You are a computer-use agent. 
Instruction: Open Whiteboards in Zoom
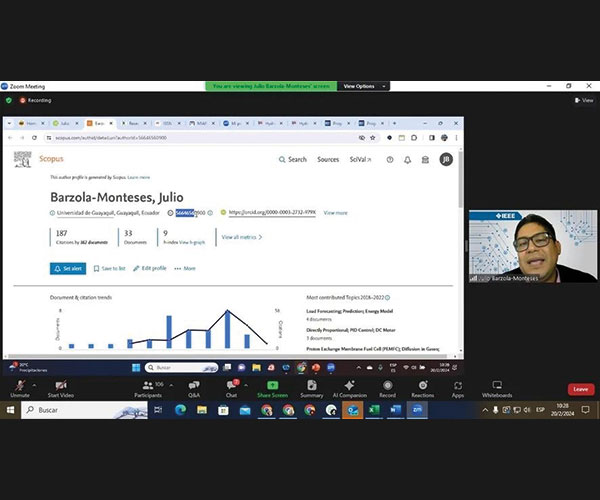coord(497,389)
